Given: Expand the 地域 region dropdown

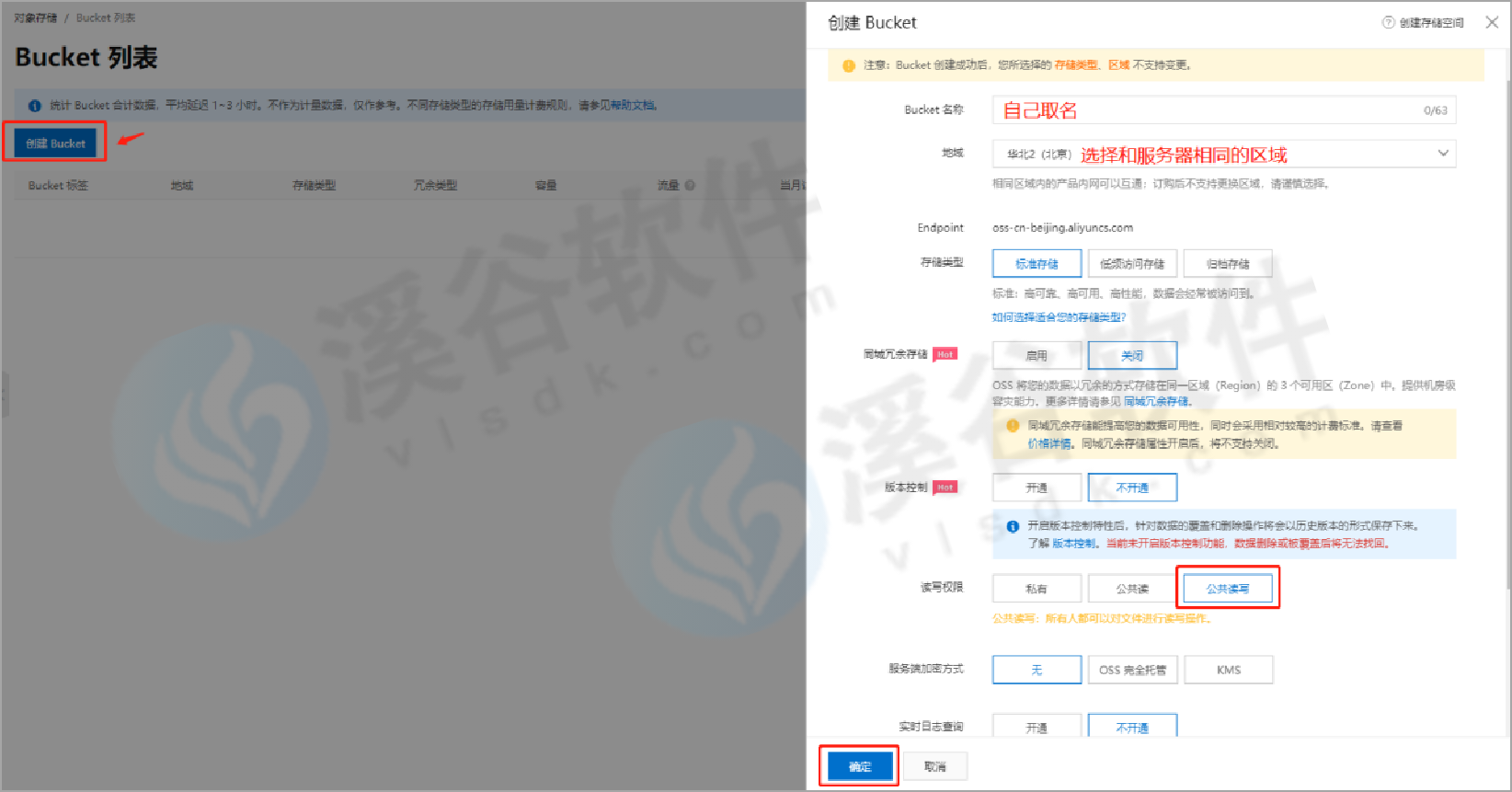Looking at the screenshot, I should (1442, 154).
